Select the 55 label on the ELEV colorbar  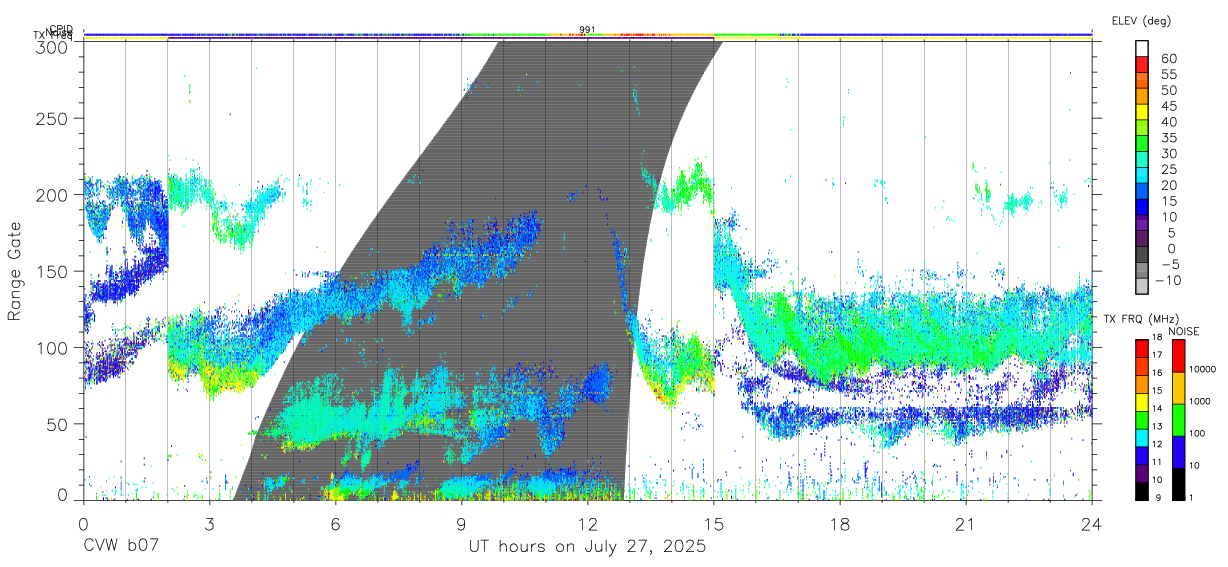pos(1171,74)
